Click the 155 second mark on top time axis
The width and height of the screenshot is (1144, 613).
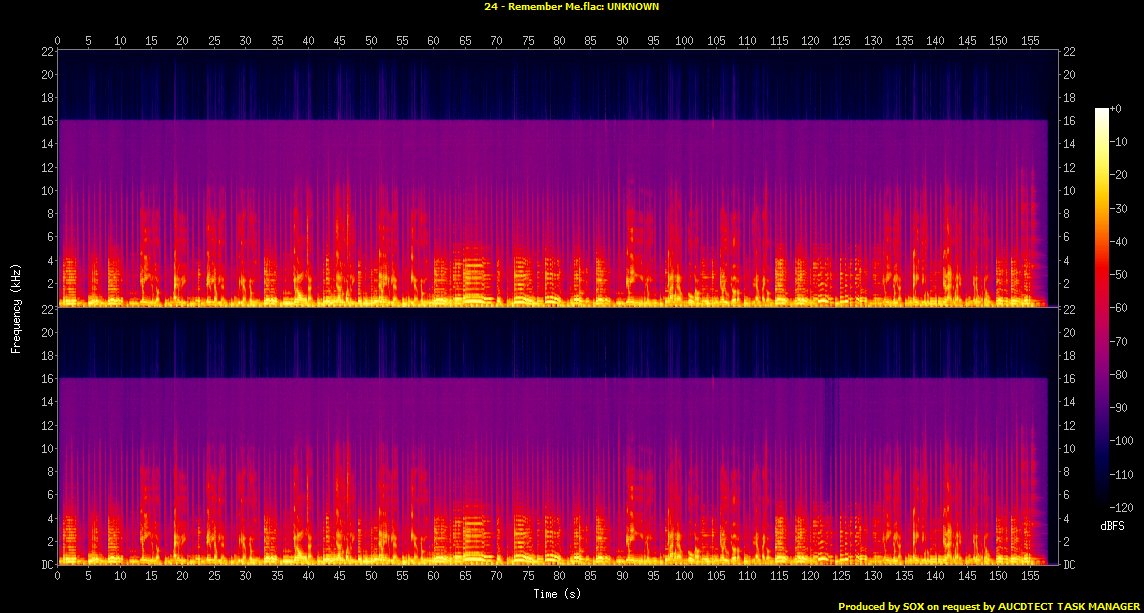point(1029,41)
